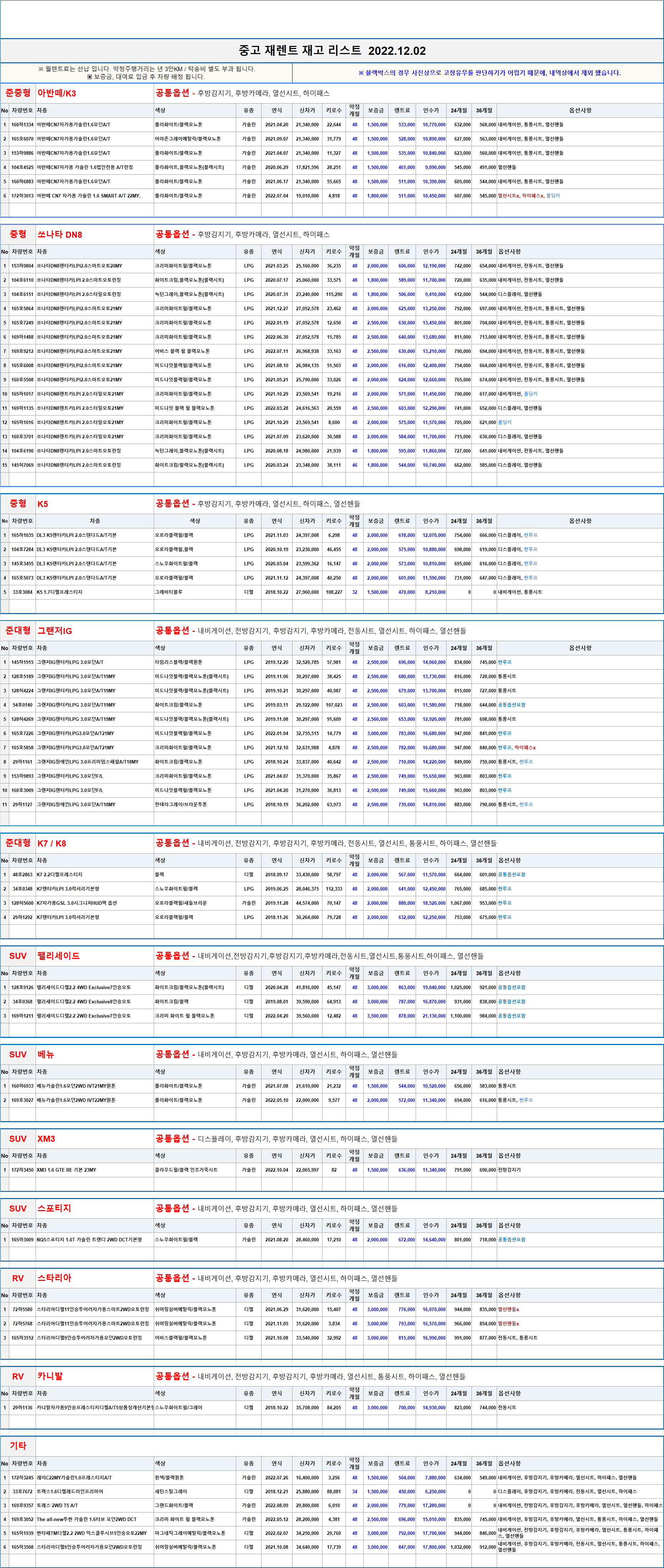The width and height of the screenshot is (664, 1568).
Task: Click the 아반떼/K3 section heading
Action: pyautogui.click(x=57, y=93)
